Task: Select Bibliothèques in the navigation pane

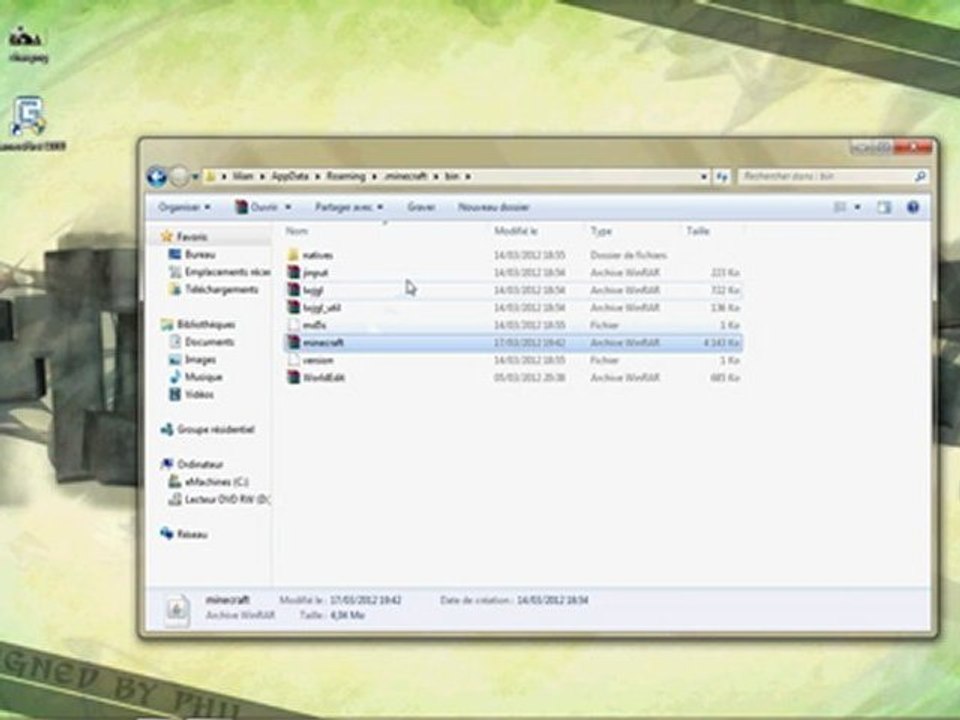Action: click(206, 324)
